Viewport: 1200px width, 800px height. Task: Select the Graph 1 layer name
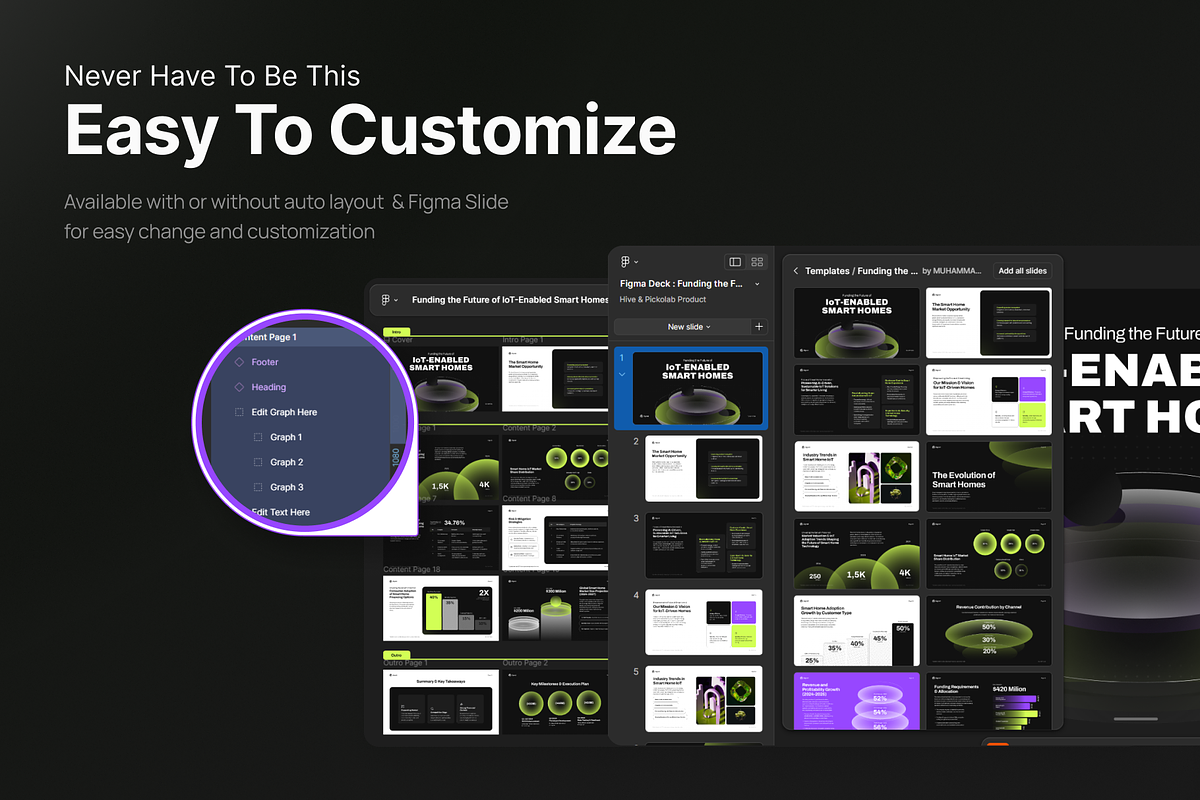click(x=286, y=437)
